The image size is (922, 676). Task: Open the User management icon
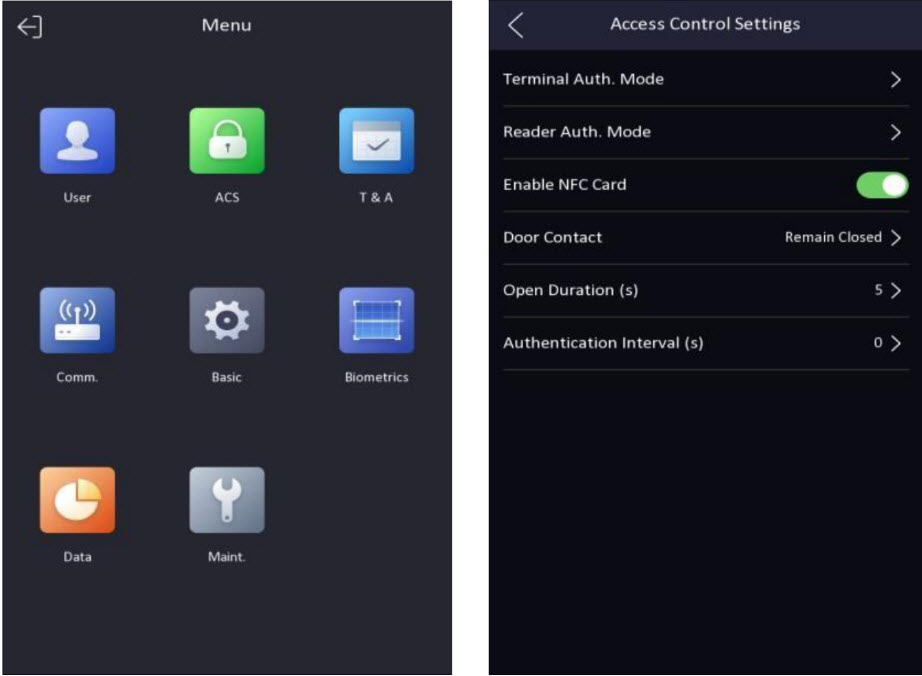click(x=77, y=140)
